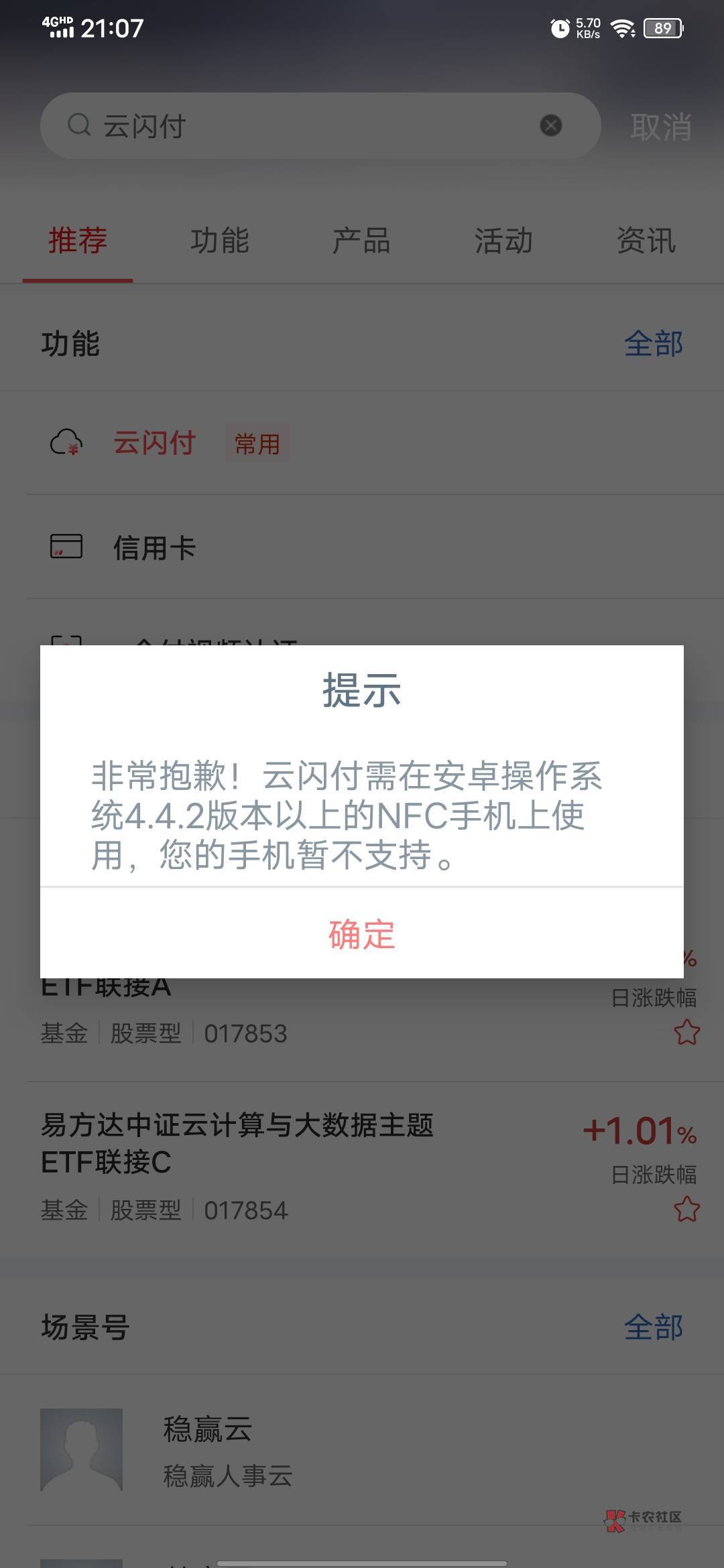Cancel search with 取消
The height and width of the screenshot is (1568, 724).
661,127
